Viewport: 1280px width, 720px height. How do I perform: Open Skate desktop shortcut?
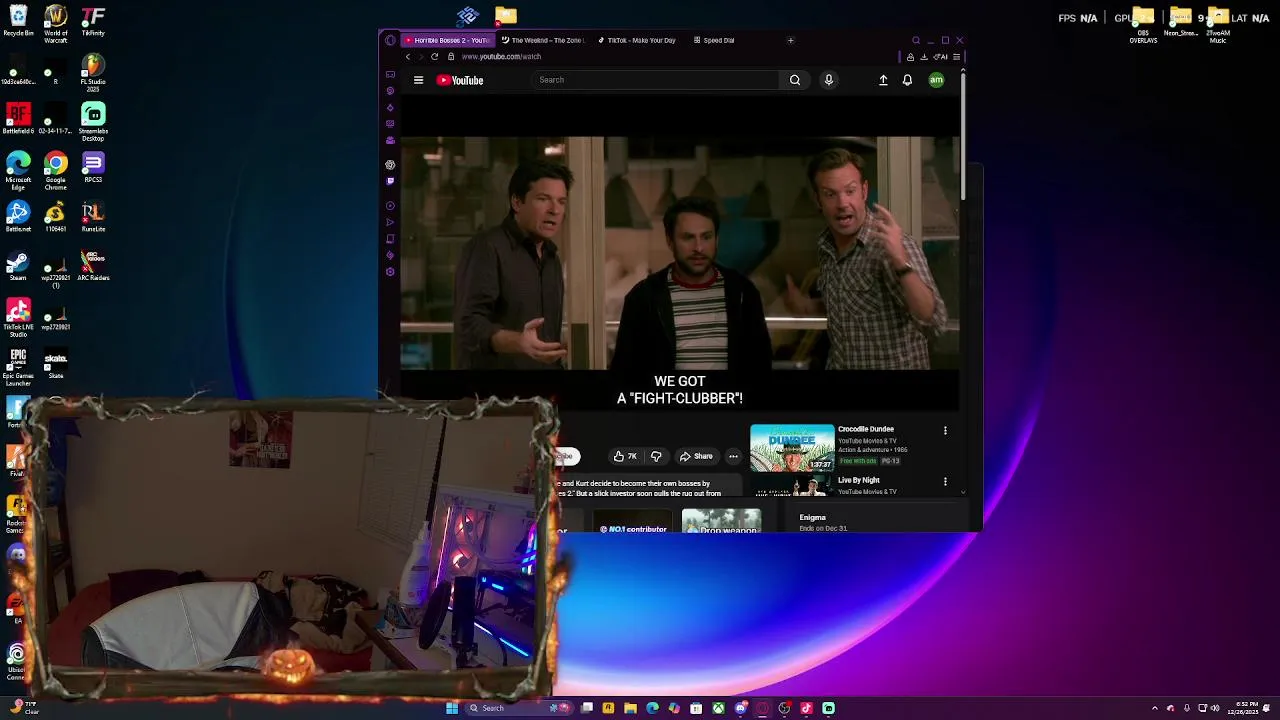(56, 363)
